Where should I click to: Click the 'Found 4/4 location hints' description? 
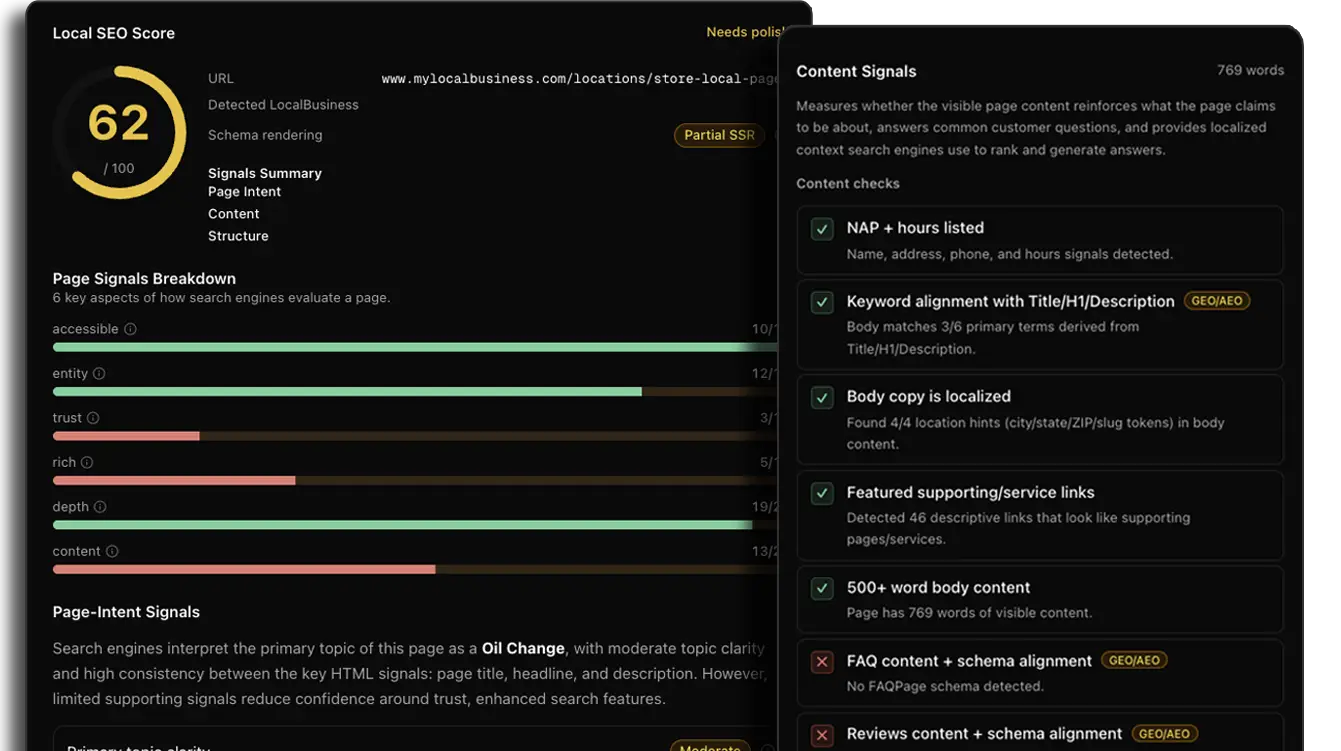pyautogui.click(x=1036, y=433)
